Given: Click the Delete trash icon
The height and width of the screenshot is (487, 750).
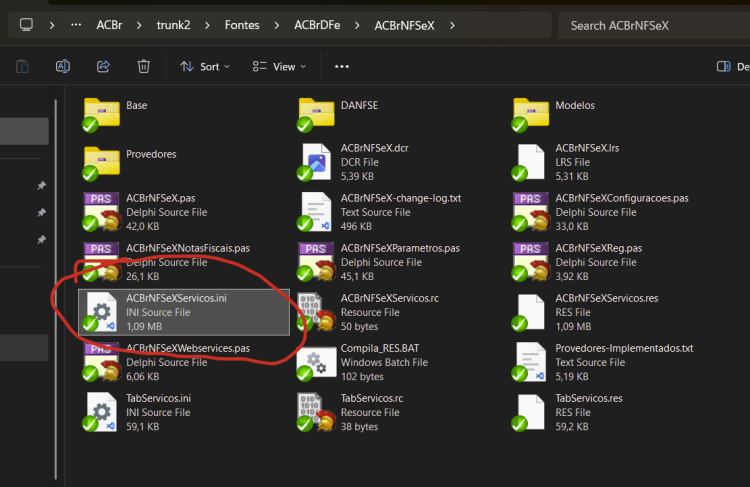Looking at the screenshot, I should tap(143, 66).
